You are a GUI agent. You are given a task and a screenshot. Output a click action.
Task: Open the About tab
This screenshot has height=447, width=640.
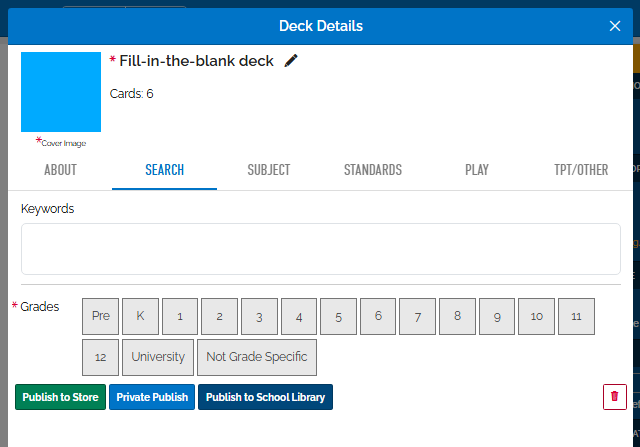coord(60,170)
